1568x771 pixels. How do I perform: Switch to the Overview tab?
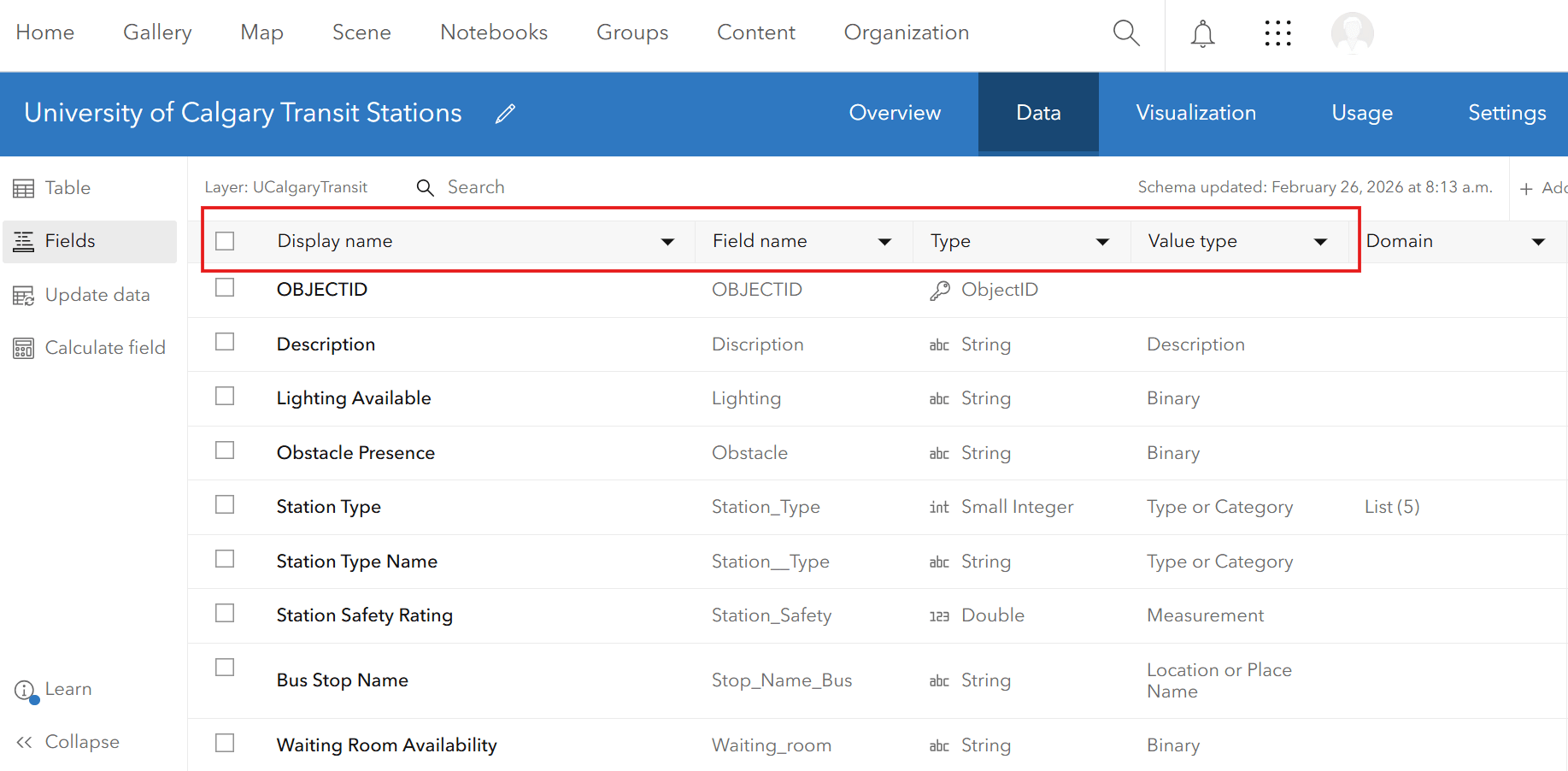895,113
